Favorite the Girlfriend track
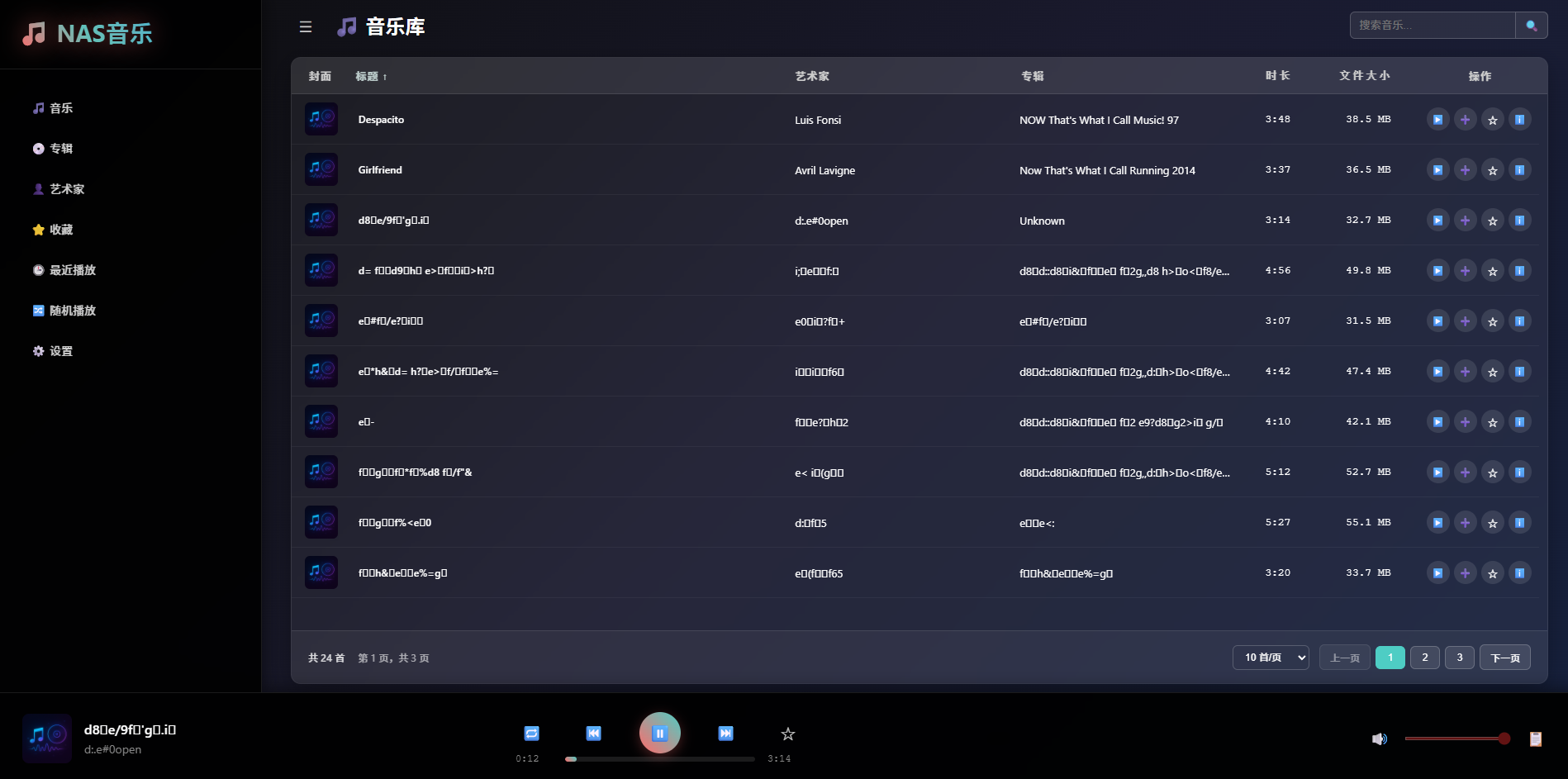 (1492, 170)
